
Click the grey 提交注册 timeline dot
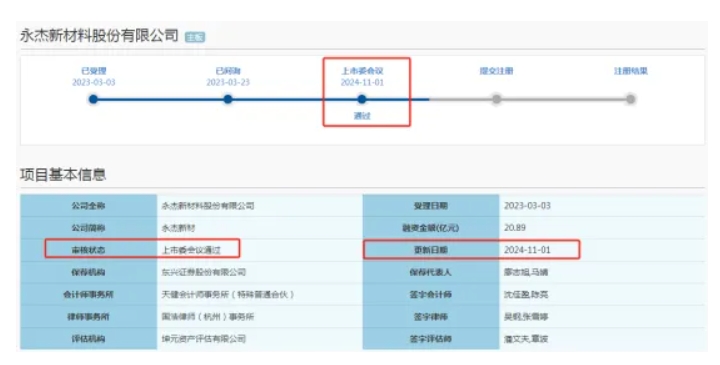coord(496,99)
